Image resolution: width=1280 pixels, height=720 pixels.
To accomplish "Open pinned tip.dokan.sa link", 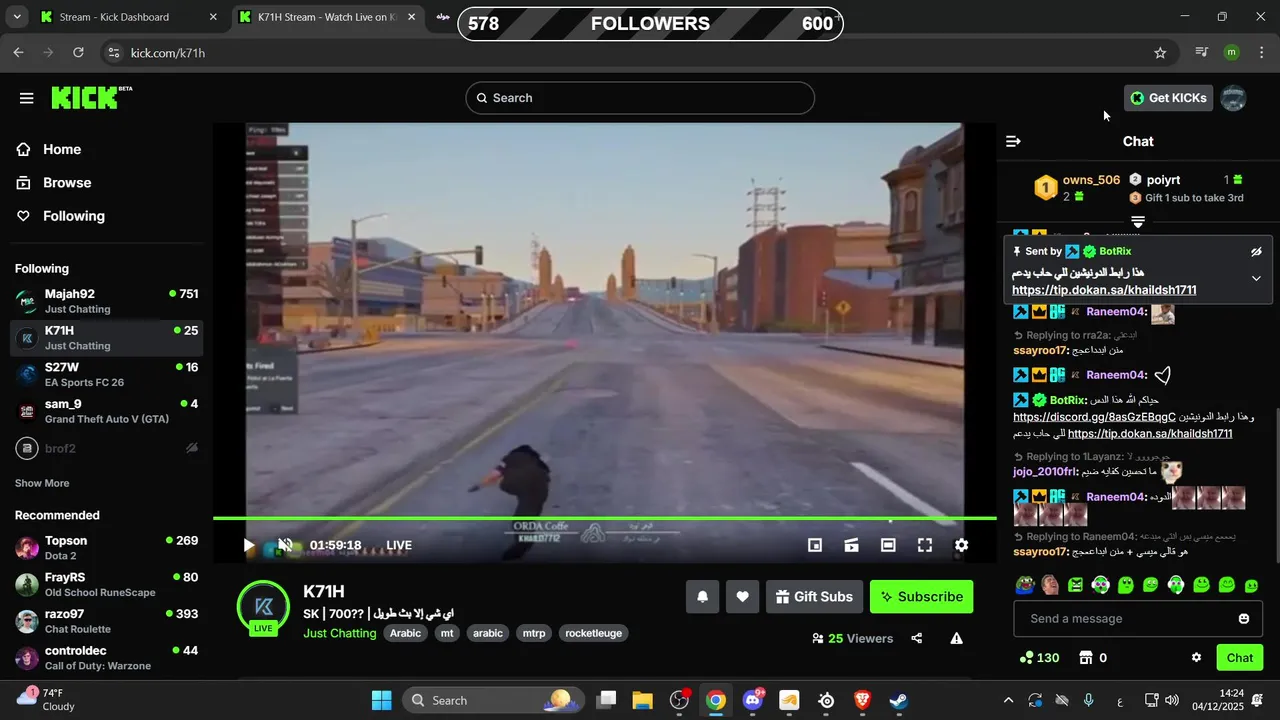I will pos(1104,290).
